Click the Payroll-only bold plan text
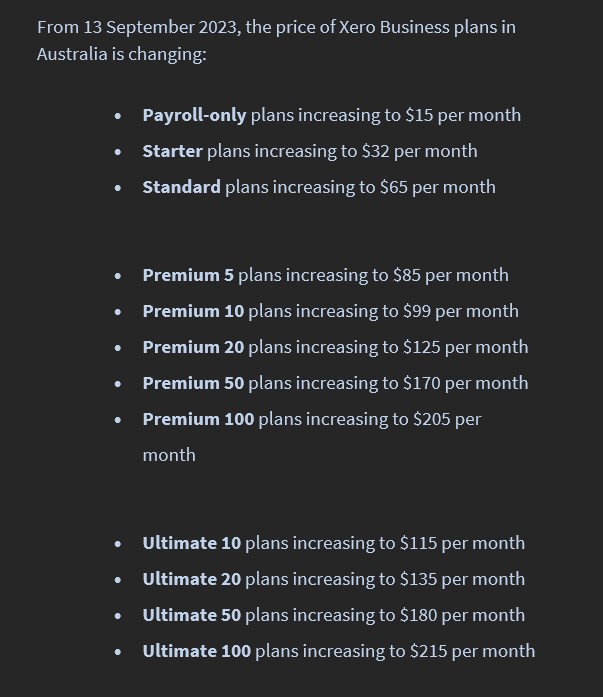The height and width of the screenshot is (697, 603). 194,116
